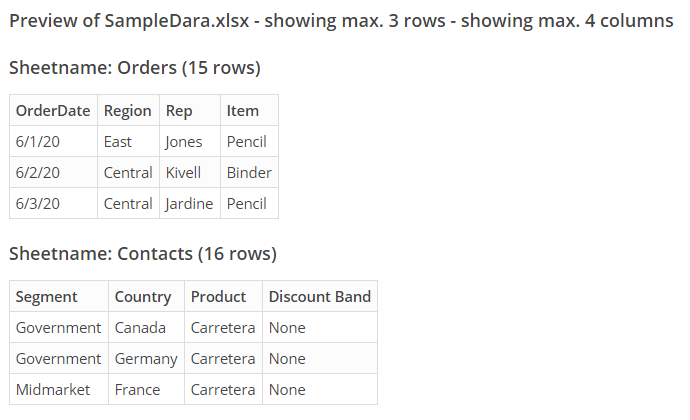The height and width of the screenshot is (420, 690).
Task: Click the Product column header
Action: pyautogui.click(x=218, y=297)
